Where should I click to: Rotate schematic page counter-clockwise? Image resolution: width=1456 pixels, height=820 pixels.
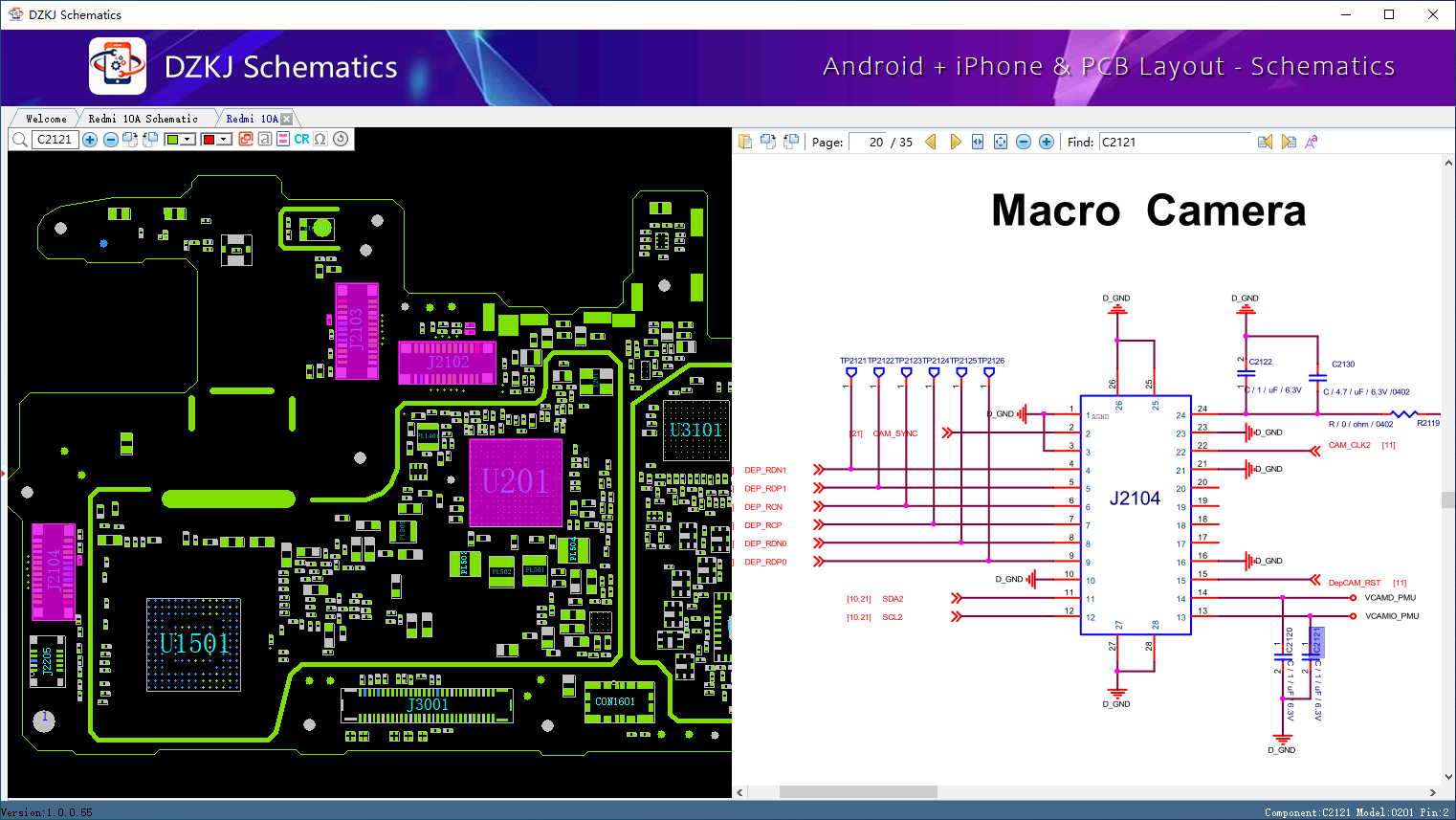(791, 142)
